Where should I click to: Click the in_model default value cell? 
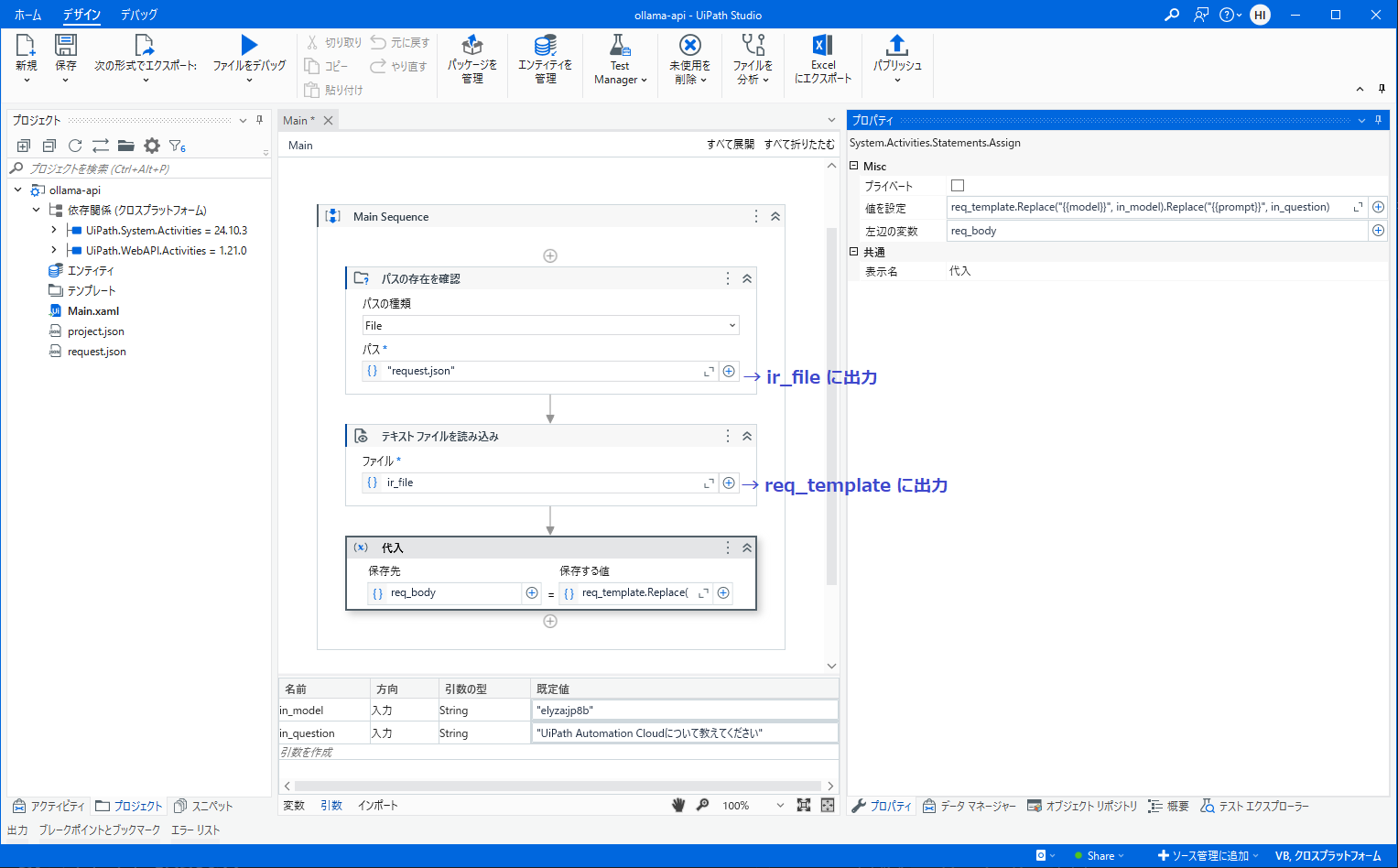[x=684, y=710]
